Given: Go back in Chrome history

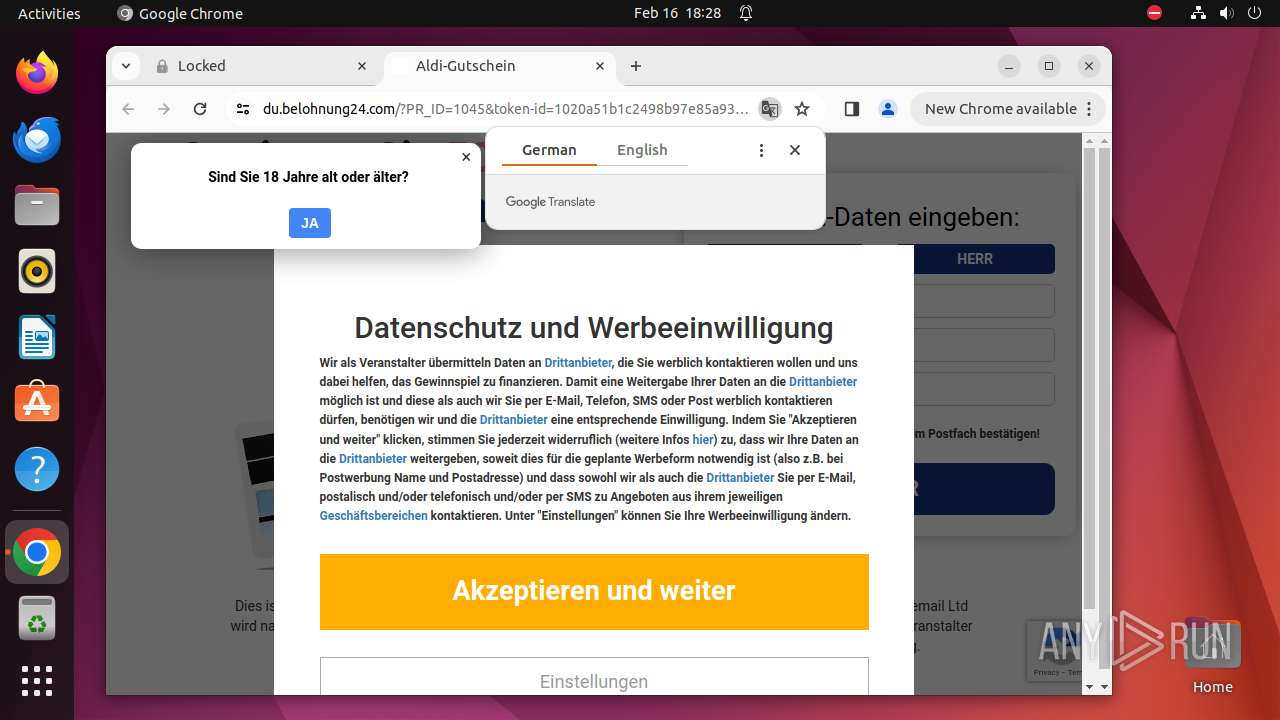Looking at the screenshot, I should tap(128, 109).
